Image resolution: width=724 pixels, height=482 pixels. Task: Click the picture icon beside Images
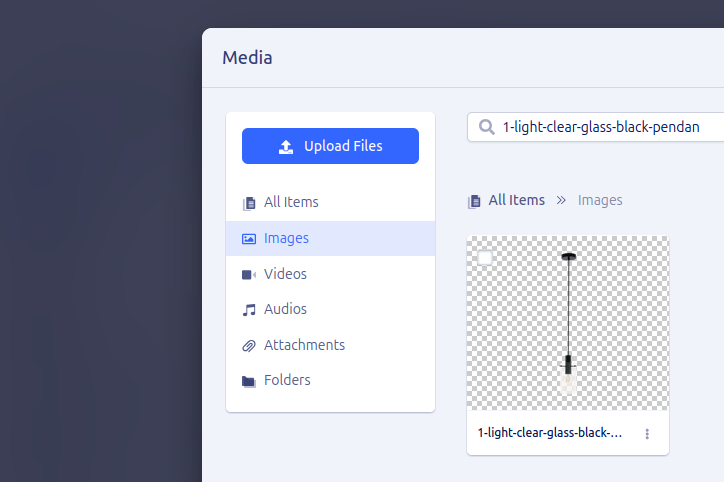[x=249, y=239]
